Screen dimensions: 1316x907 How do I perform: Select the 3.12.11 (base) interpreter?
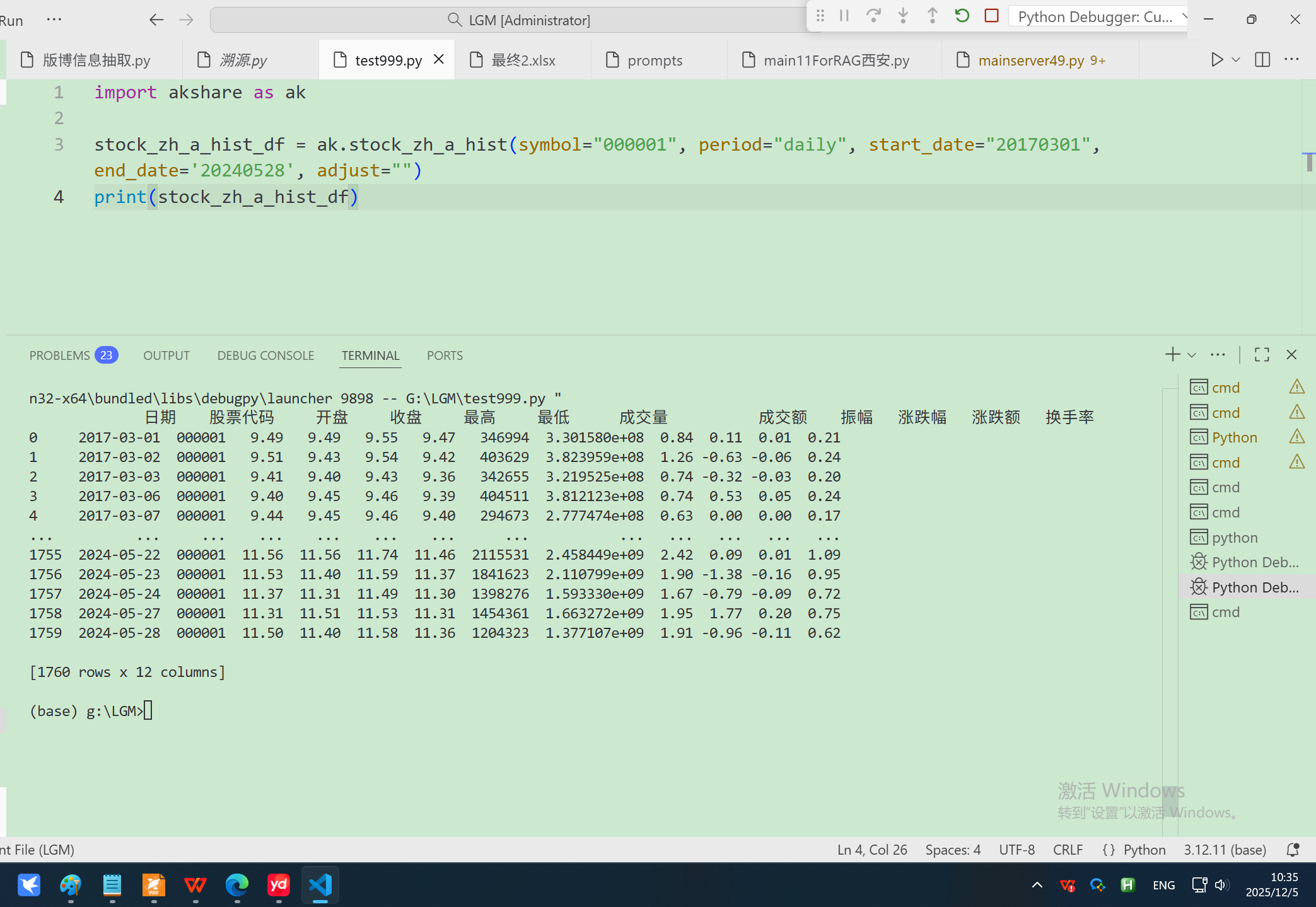pyautogui.click(x=1225, y=850)
